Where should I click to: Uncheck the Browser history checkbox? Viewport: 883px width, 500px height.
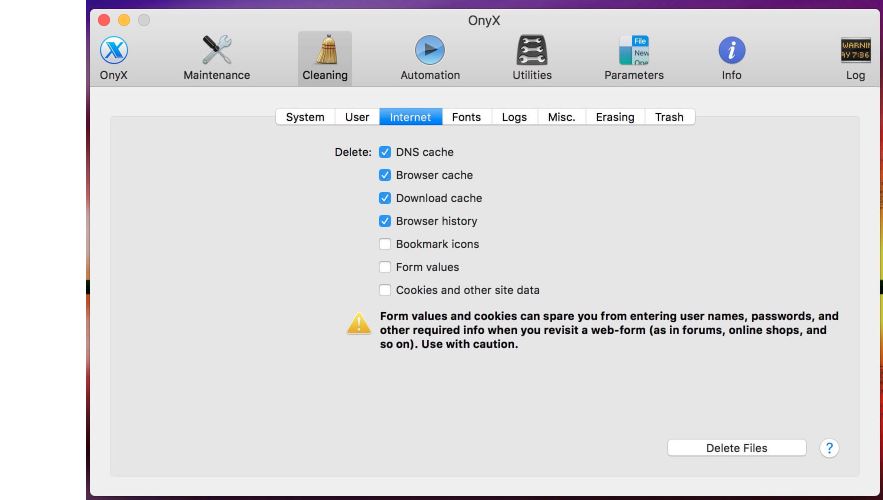tap(385, 221)
